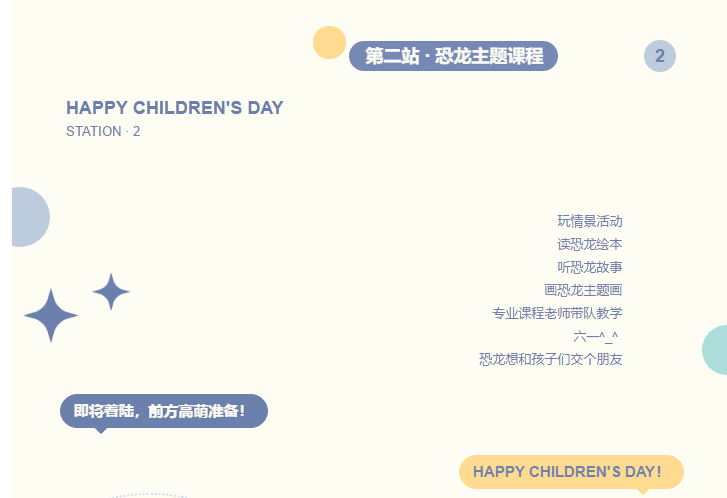Select the small four-point star
The width and height of the screenshot is (727, 498).
(x=111, y=292)
